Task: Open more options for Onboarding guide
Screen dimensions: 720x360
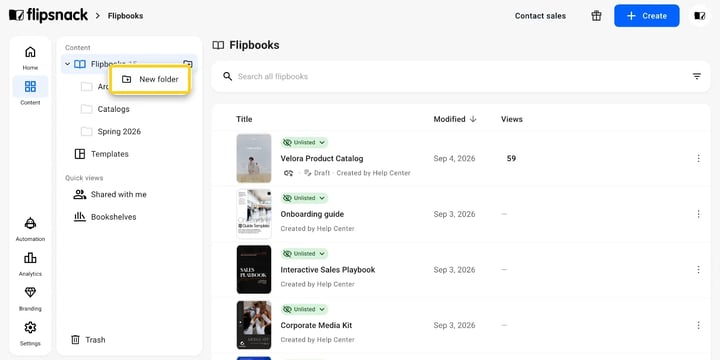Action: [698, 214]
